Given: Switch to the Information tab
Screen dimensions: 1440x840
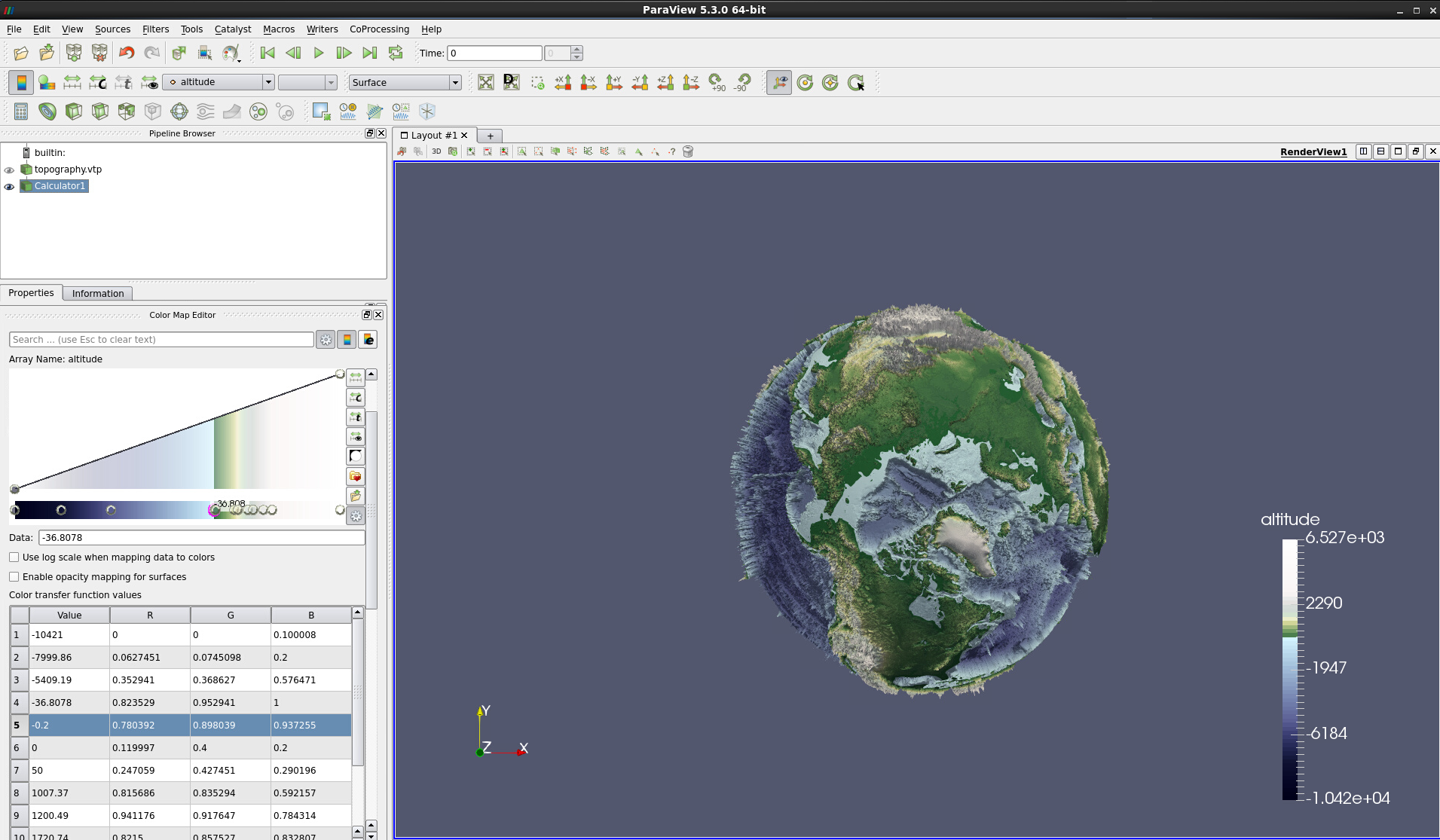Looking at the screenshot, I should 97,293.
